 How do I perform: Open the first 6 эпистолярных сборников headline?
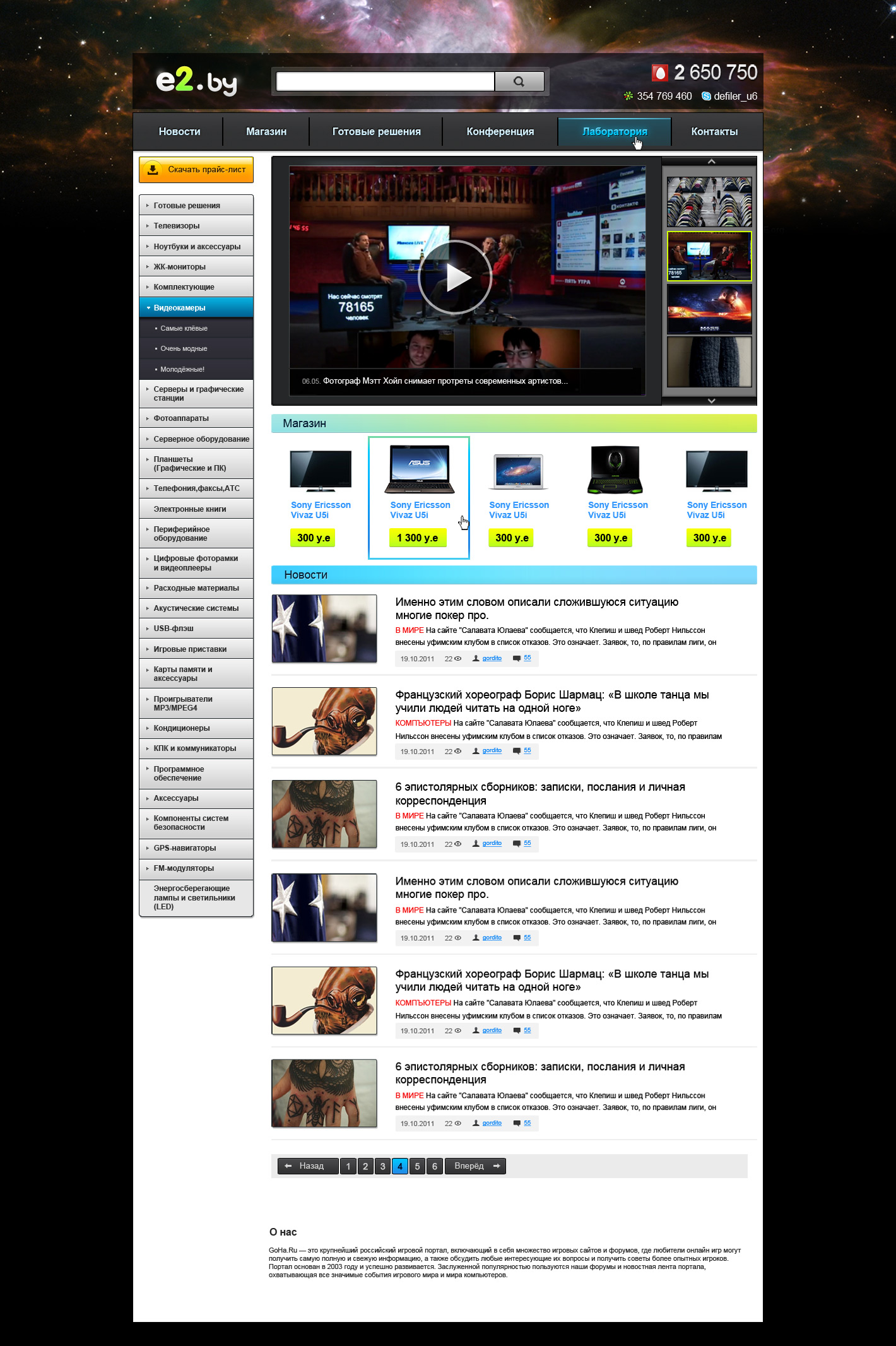pyautogui.click(x=540, y=794)
